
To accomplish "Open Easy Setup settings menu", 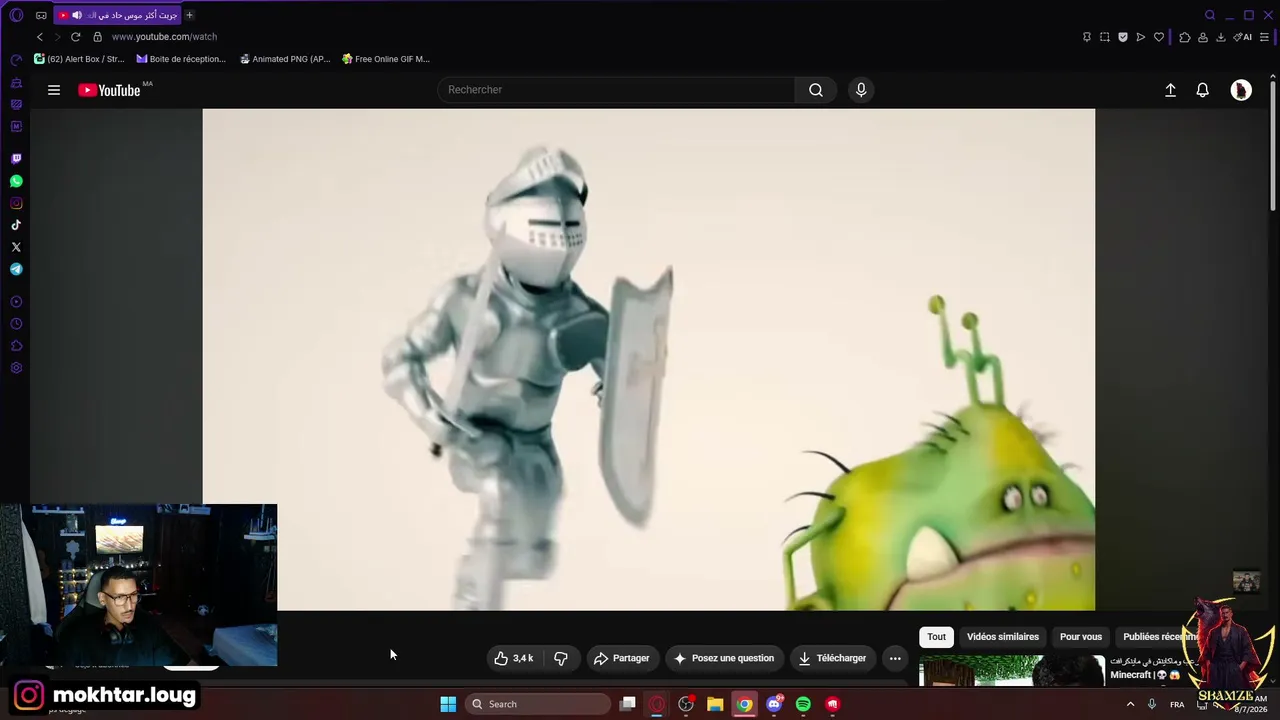I will coord(1265,37).
